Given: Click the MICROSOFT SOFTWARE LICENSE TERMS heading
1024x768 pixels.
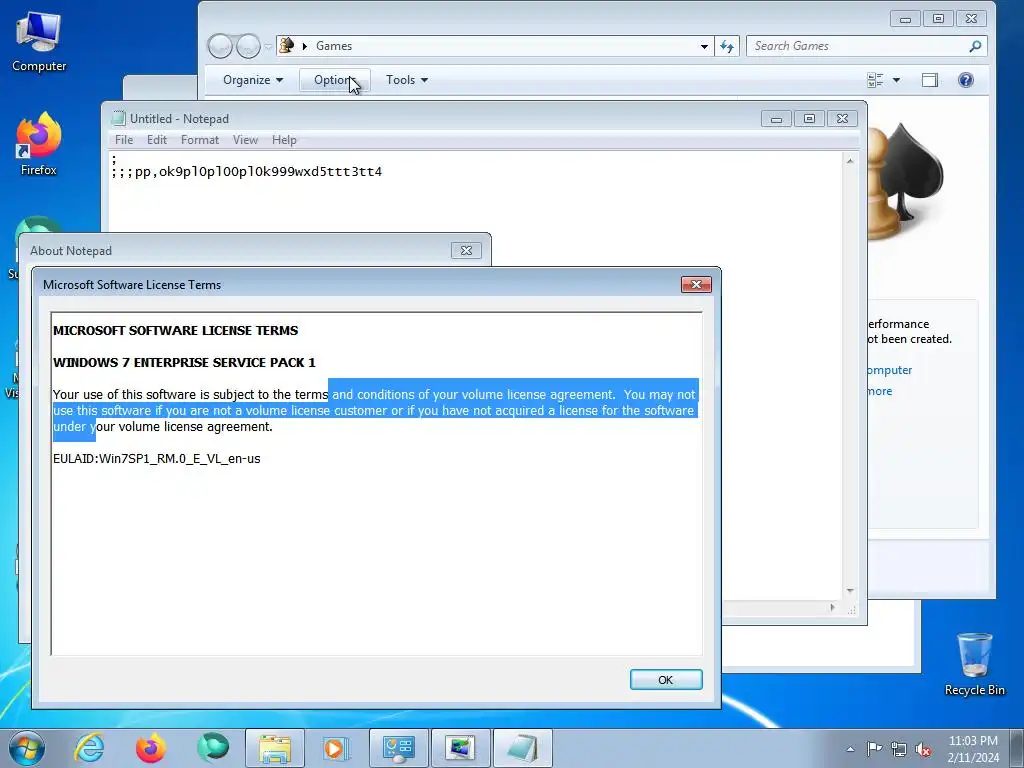Looking at the screenshot, I should (x=176, y=330).
